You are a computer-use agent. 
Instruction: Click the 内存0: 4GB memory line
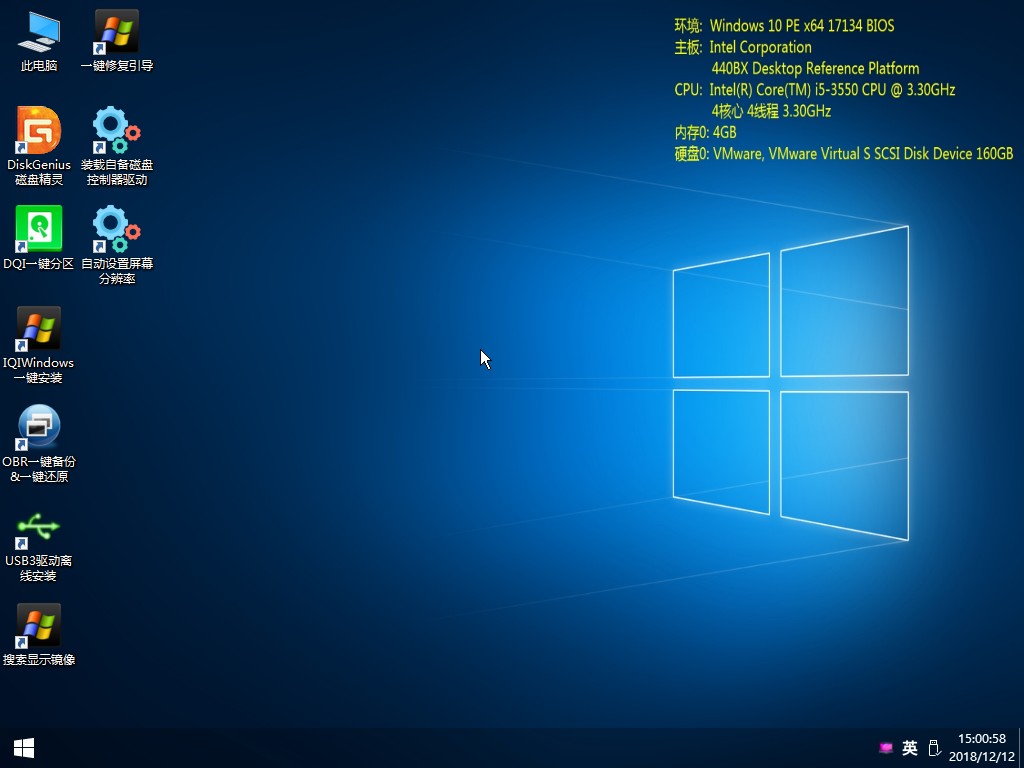[x=705, y=133]
